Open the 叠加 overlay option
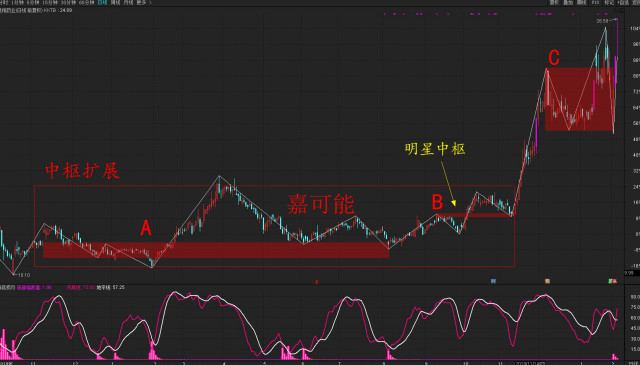This screenshot has height=365, width=640. tap(568, 2)
